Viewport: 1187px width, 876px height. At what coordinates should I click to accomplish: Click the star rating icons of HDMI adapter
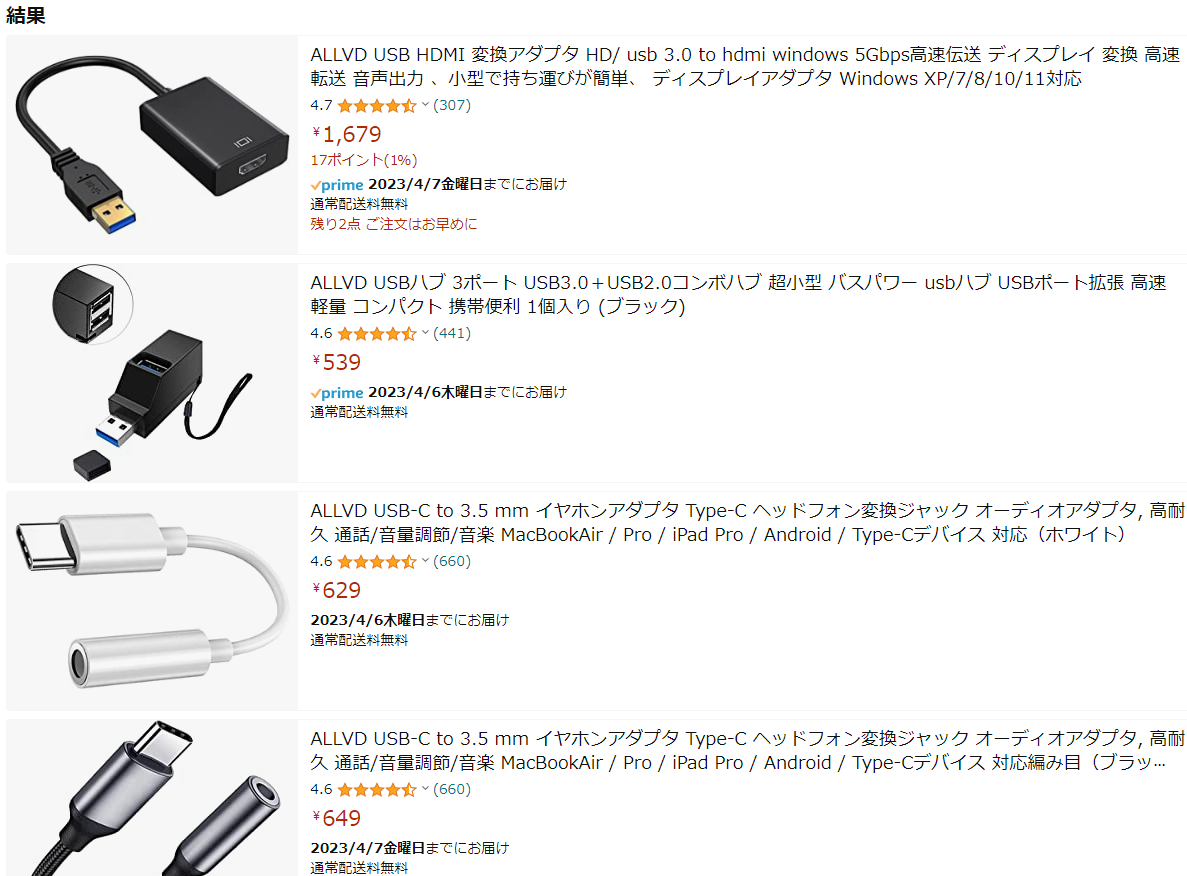[376, 106]
